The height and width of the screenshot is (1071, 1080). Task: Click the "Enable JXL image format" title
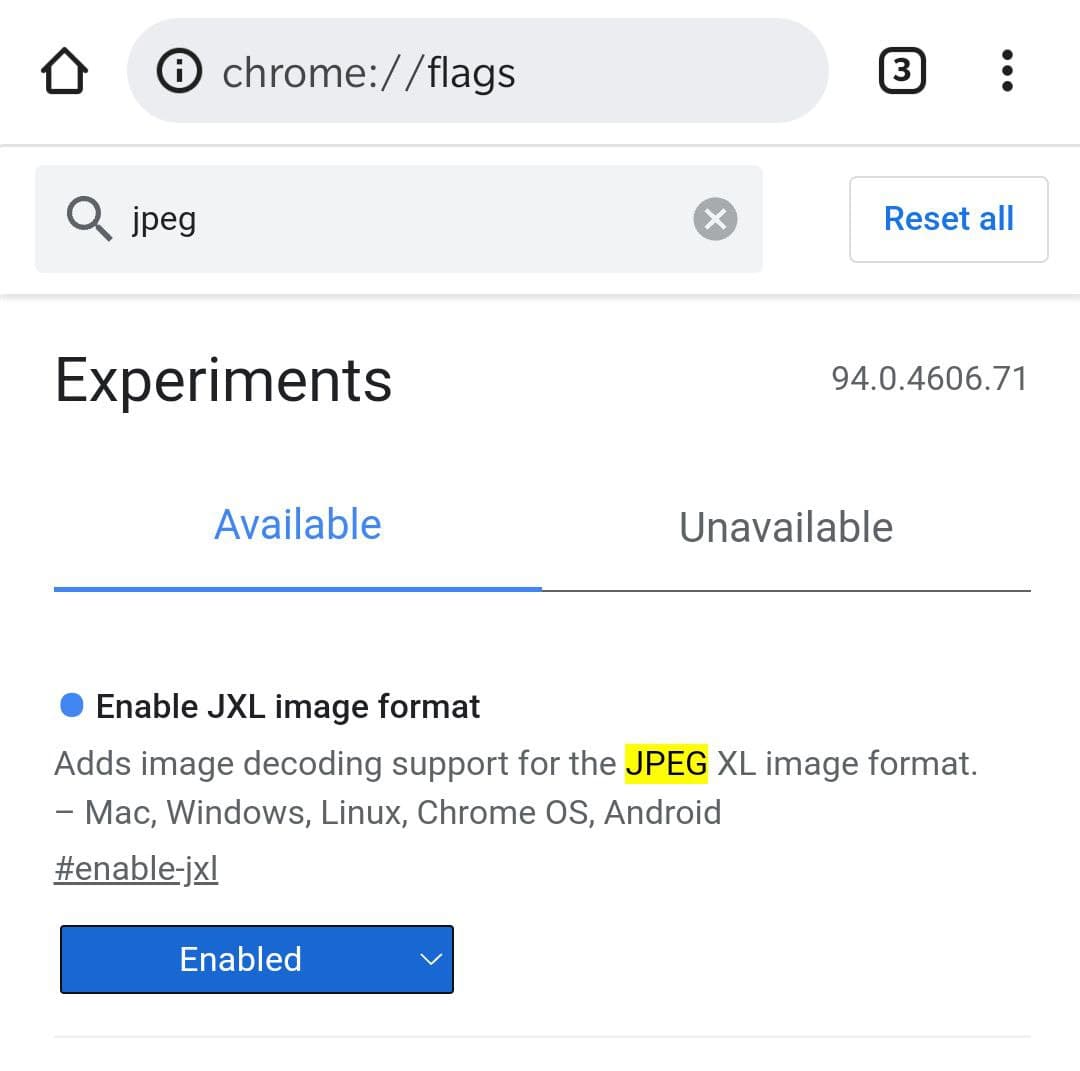click(x=288, y=706)
